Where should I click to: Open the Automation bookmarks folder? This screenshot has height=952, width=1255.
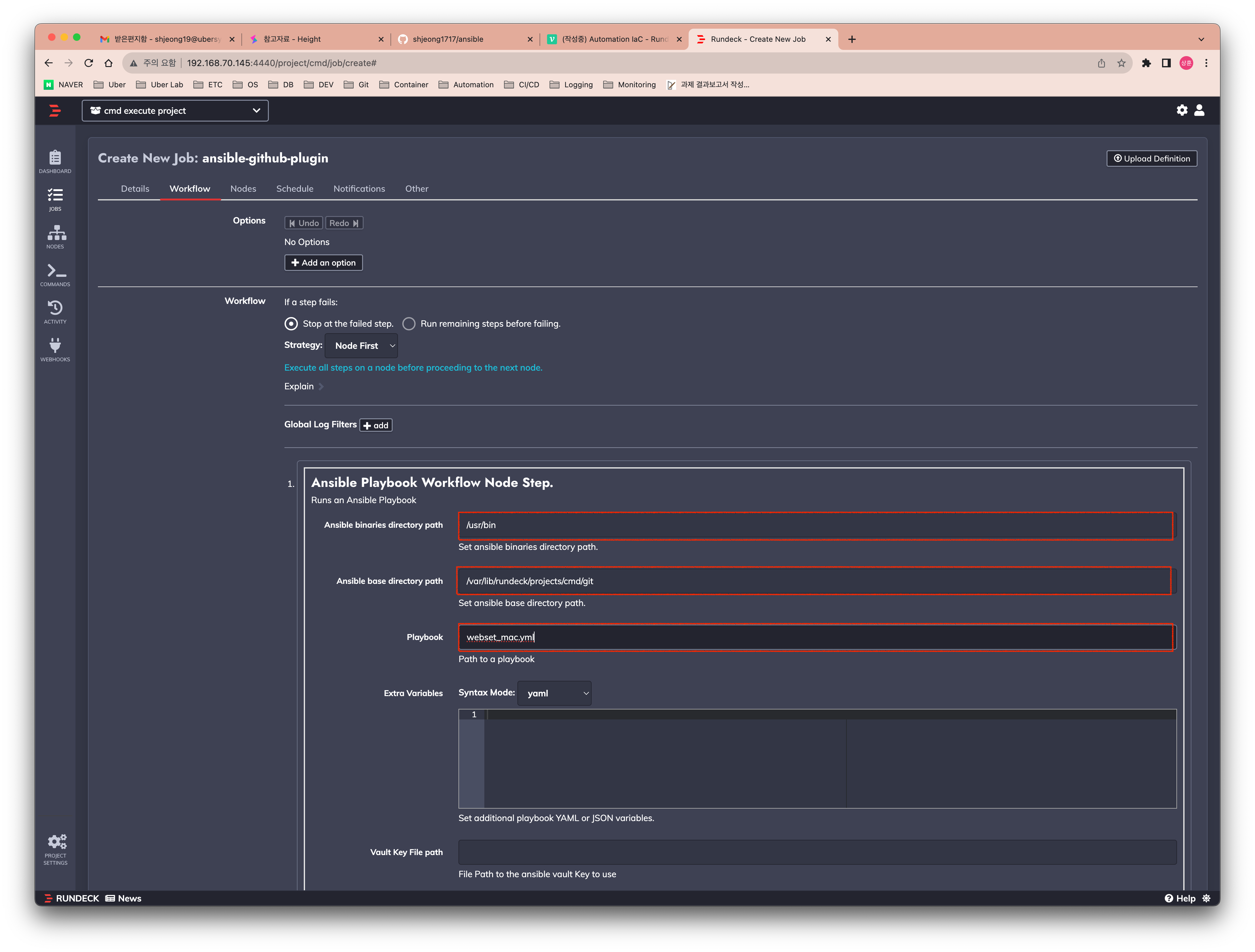pos(466,84)
